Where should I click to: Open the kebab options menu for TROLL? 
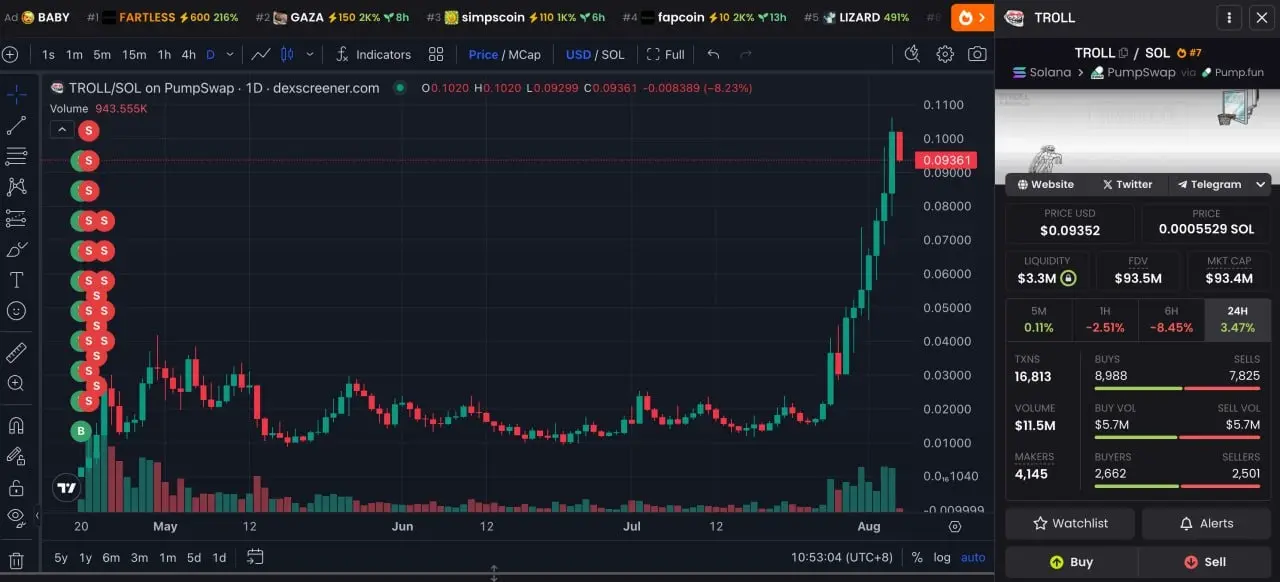click(1229, 17)
